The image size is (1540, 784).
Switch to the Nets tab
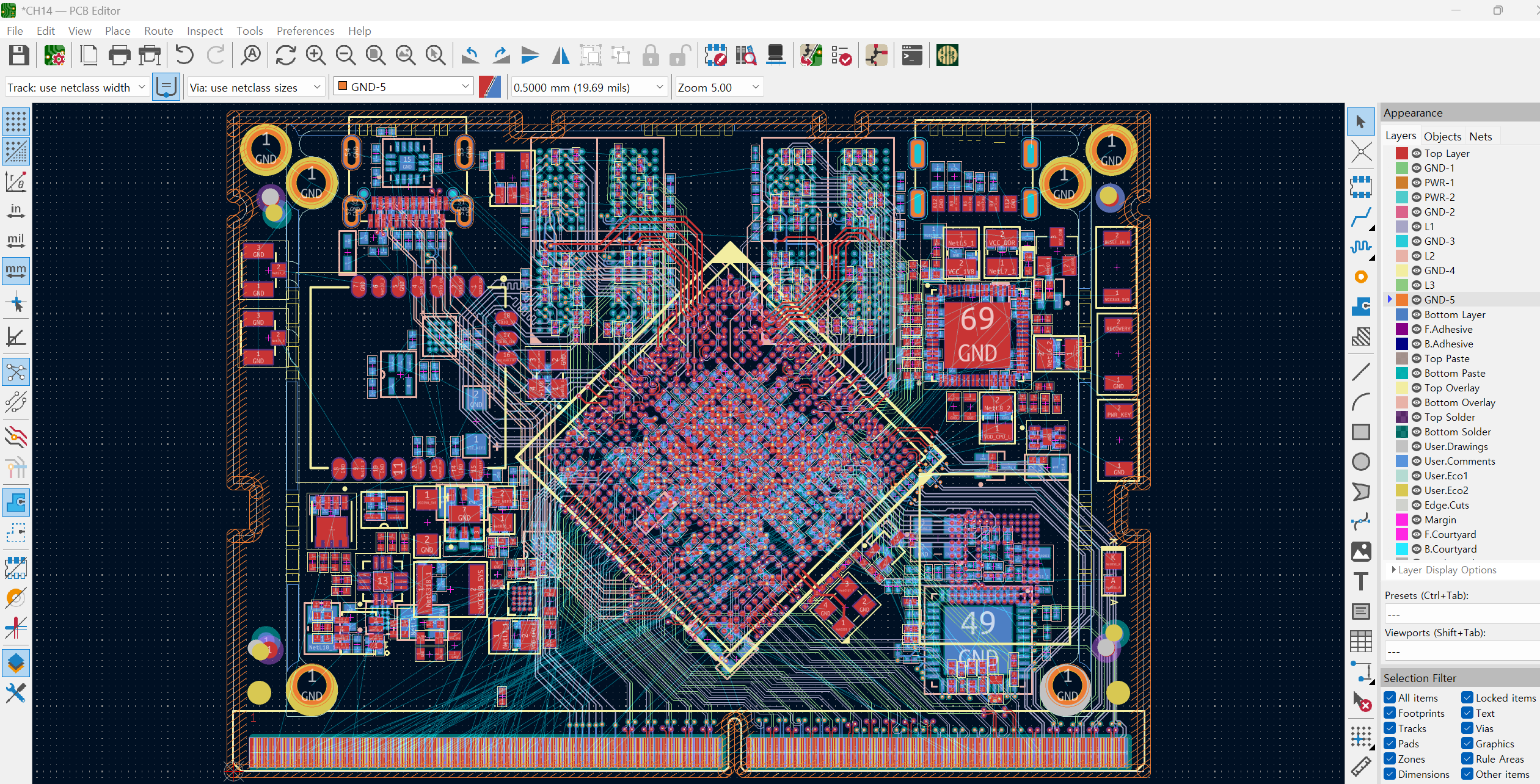coord(1481,136)
